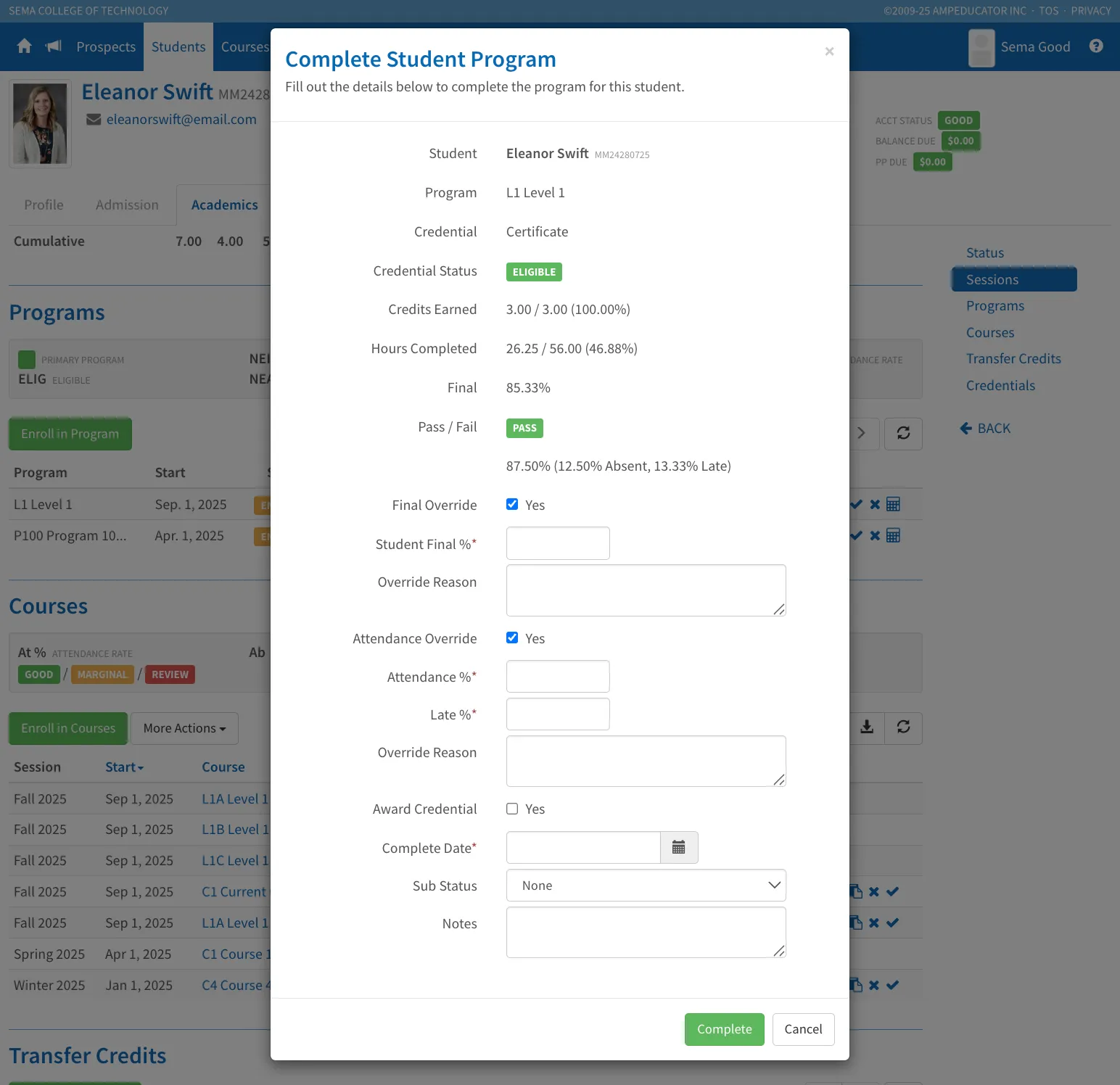Check the Award Credential checkbox
Image resolution: width=1120 pixels, height=1085 pixels.
coord(512,809)
